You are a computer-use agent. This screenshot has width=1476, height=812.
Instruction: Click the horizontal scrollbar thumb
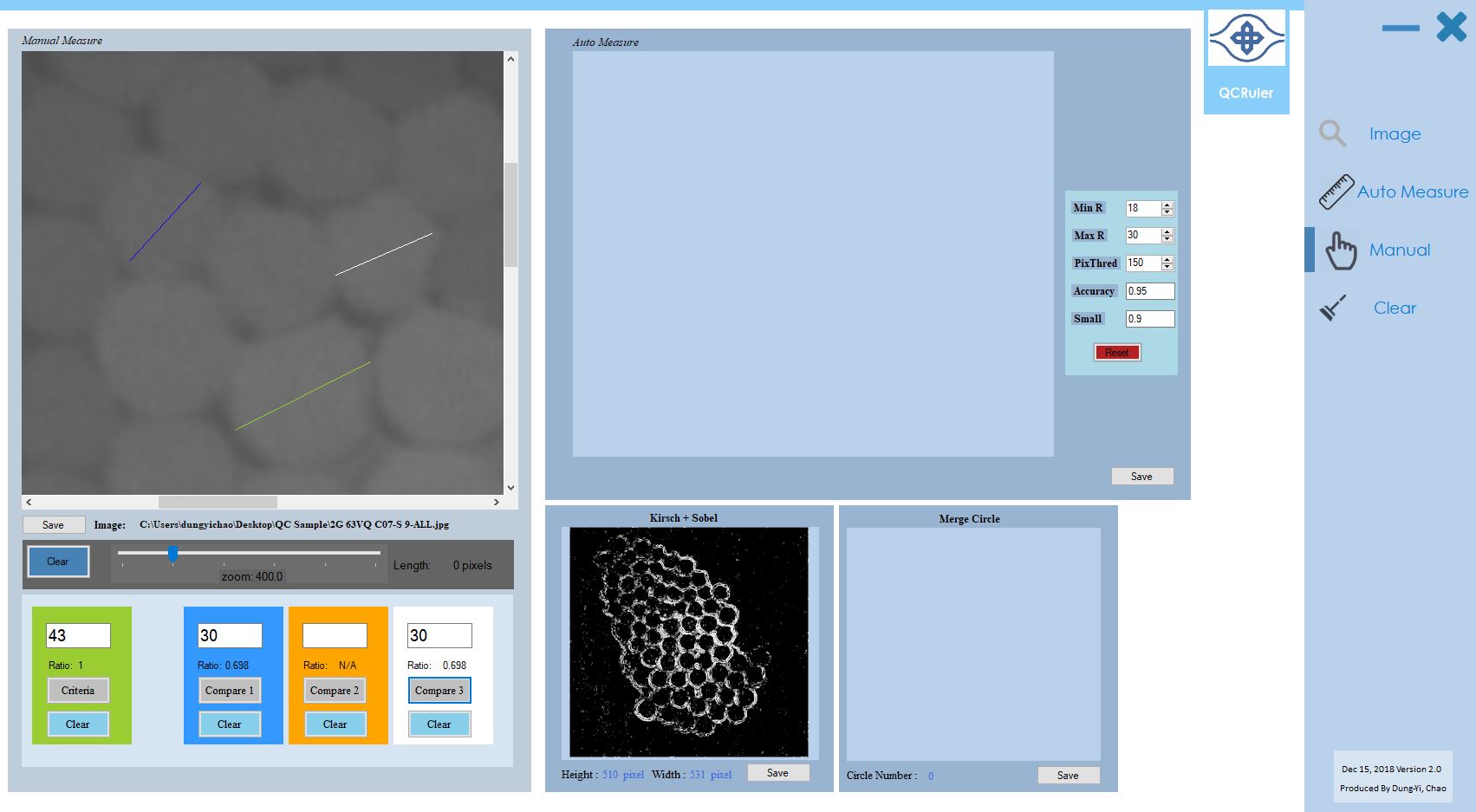[218, 502]
